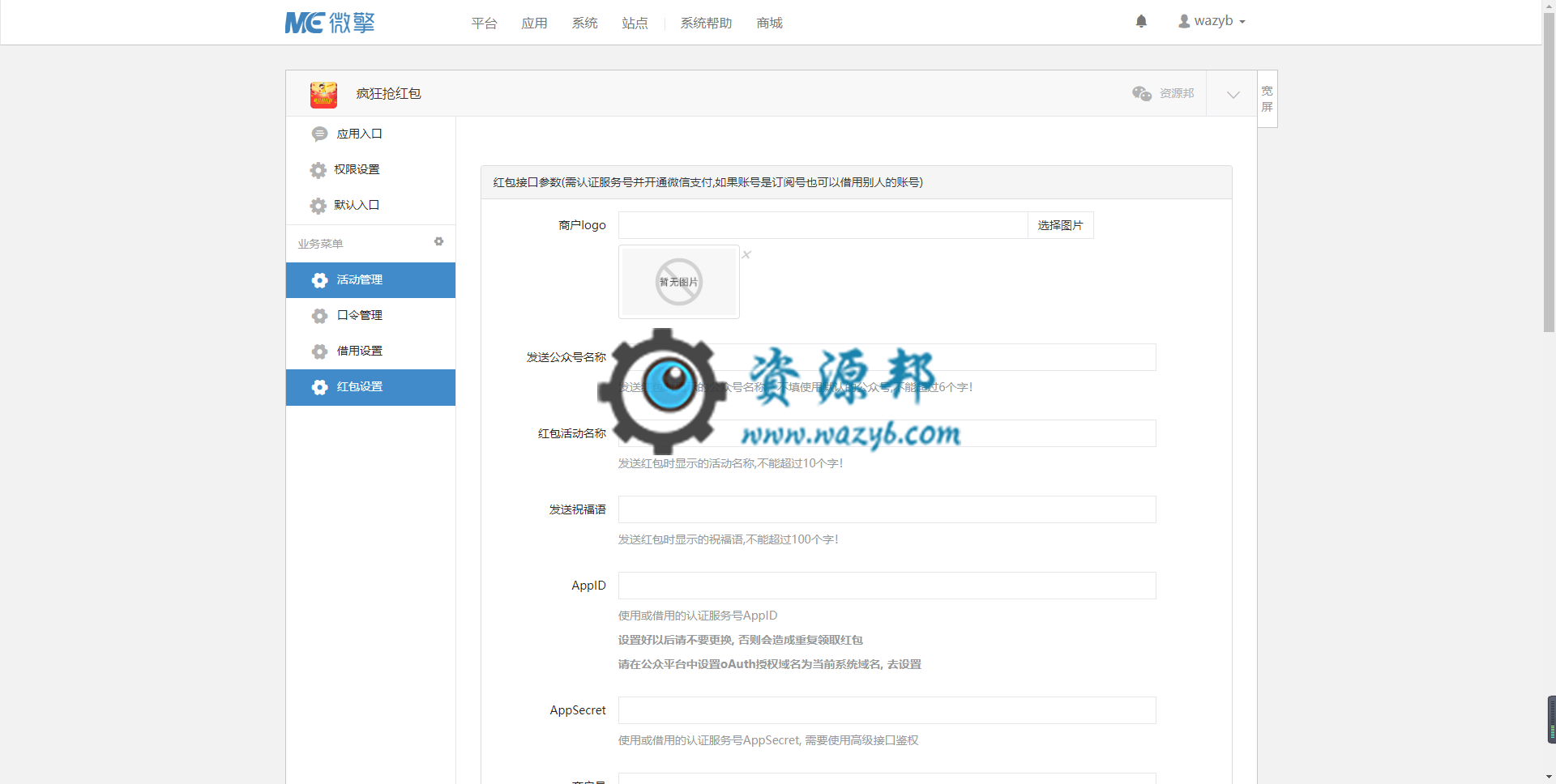Click the 默认入口 gear icon
1556x784 pixels.
point(318,206)
